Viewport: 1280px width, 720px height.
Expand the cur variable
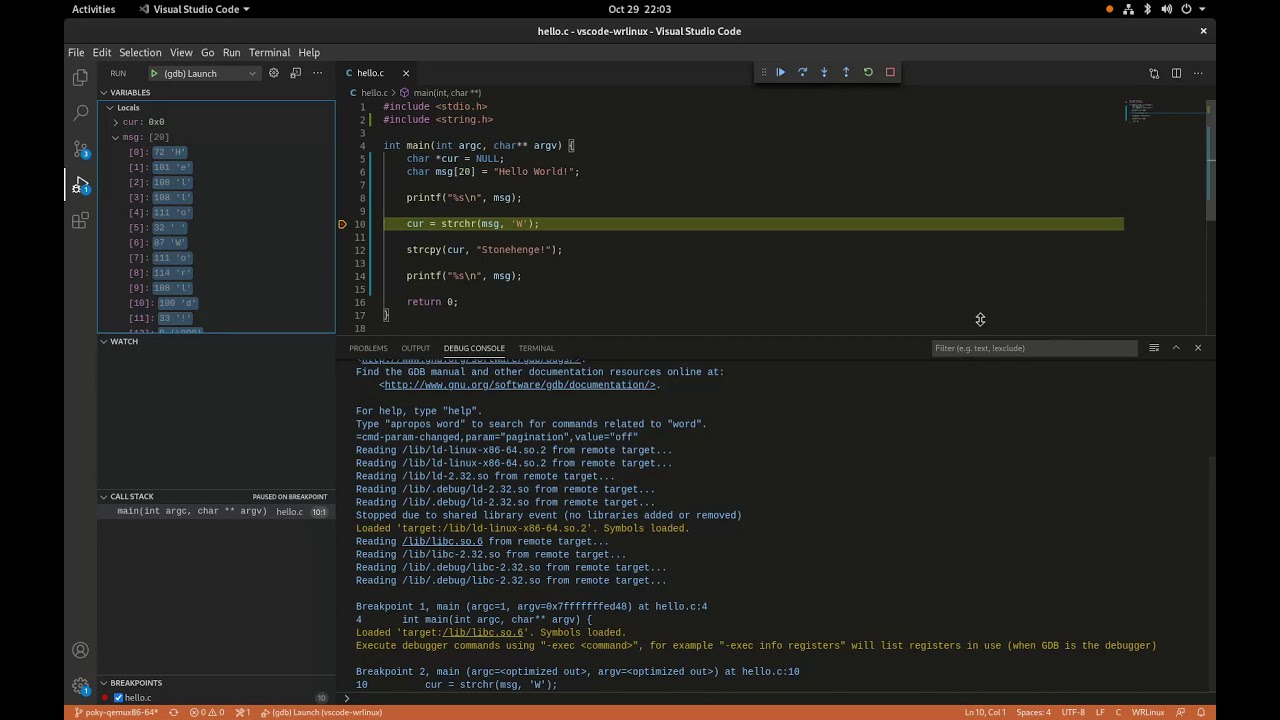coord(116,122)
